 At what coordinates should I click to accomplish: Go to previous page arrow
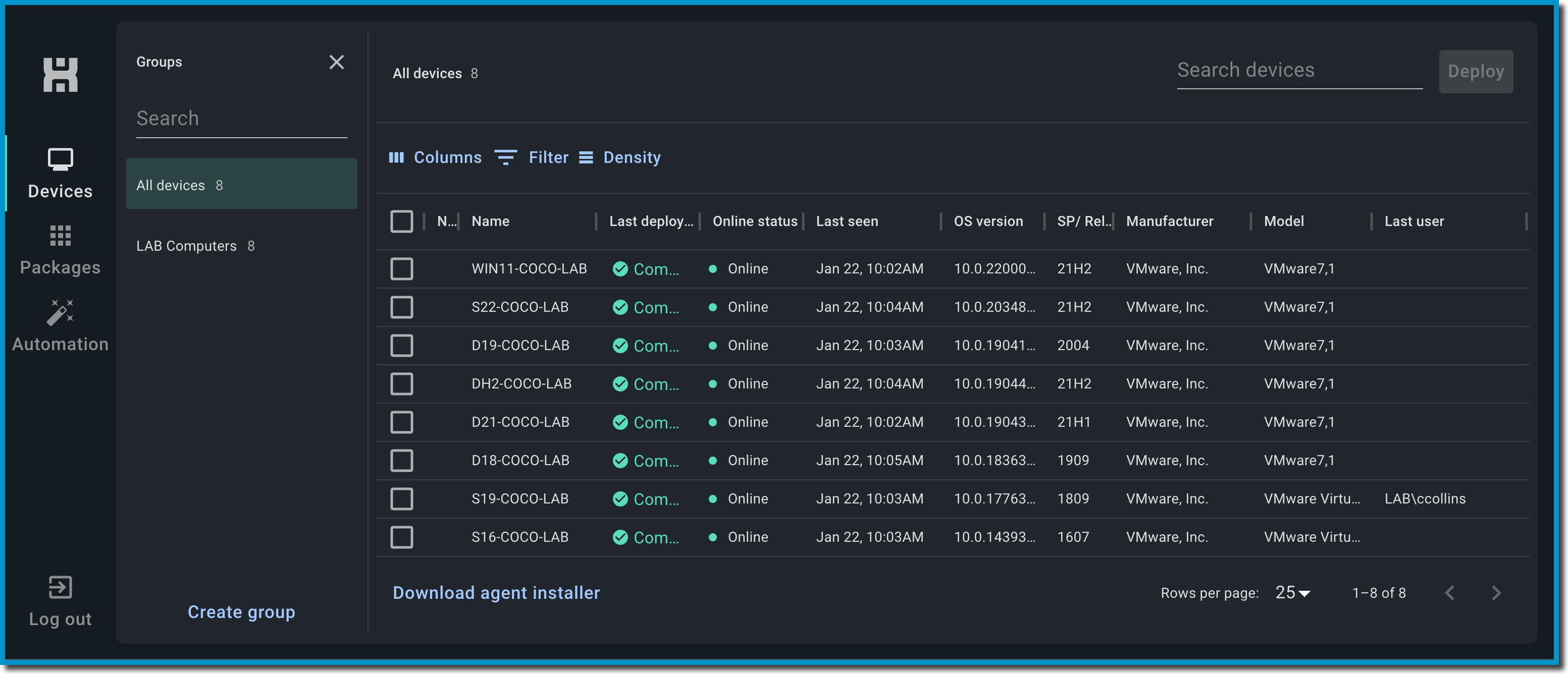point(1449,592)
